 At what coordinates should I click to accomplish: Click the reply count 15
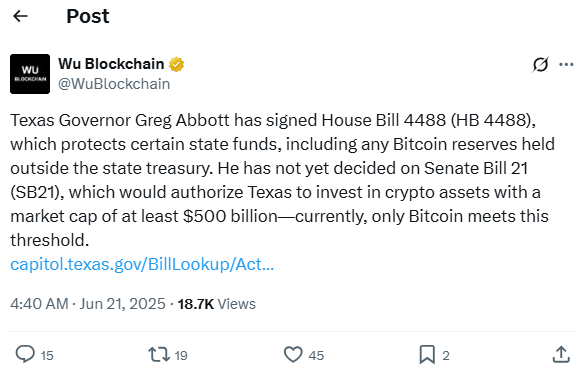47,355
